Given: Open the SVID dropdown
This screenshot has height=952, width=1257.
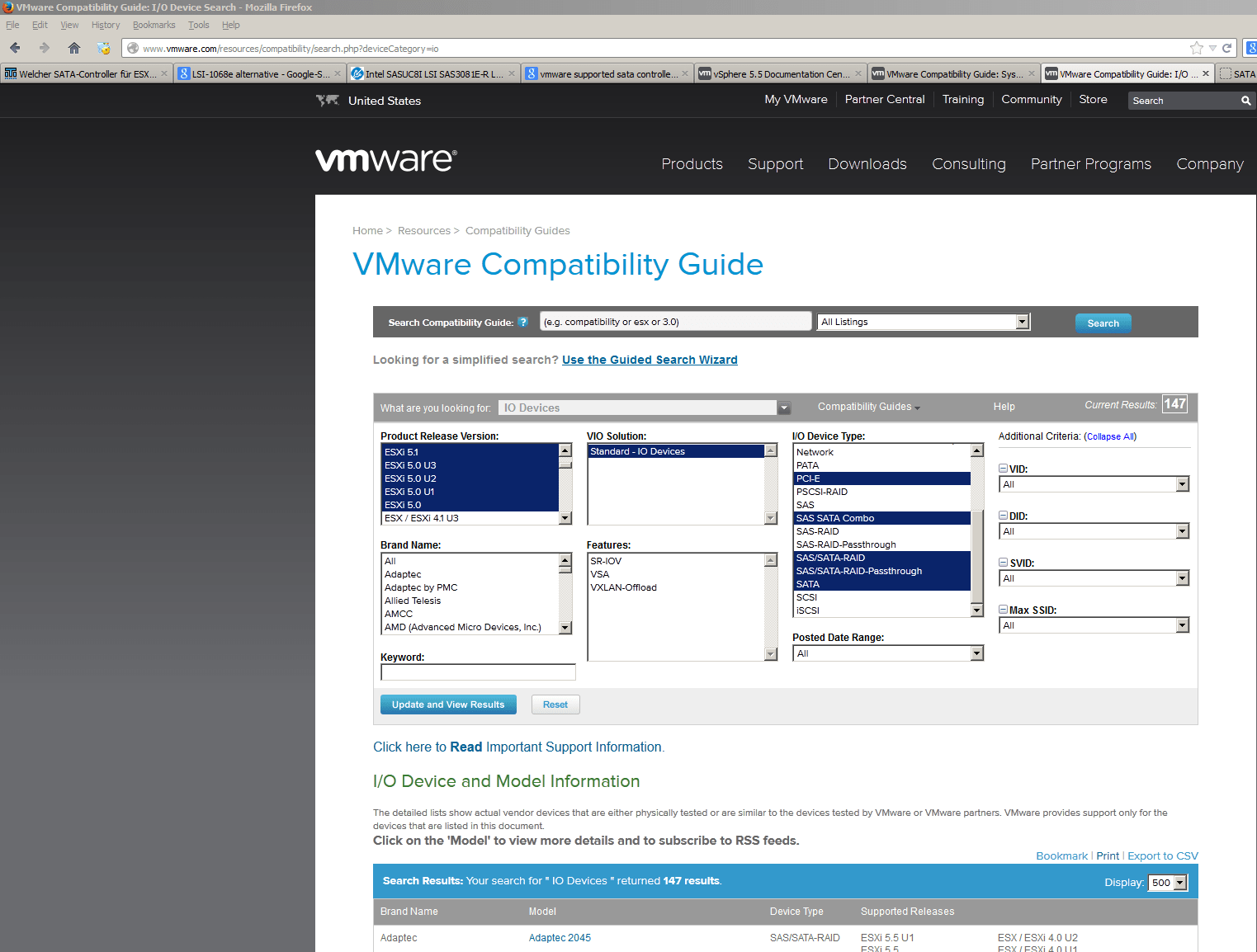Looking at the screenshot, I should [1094, 578].
